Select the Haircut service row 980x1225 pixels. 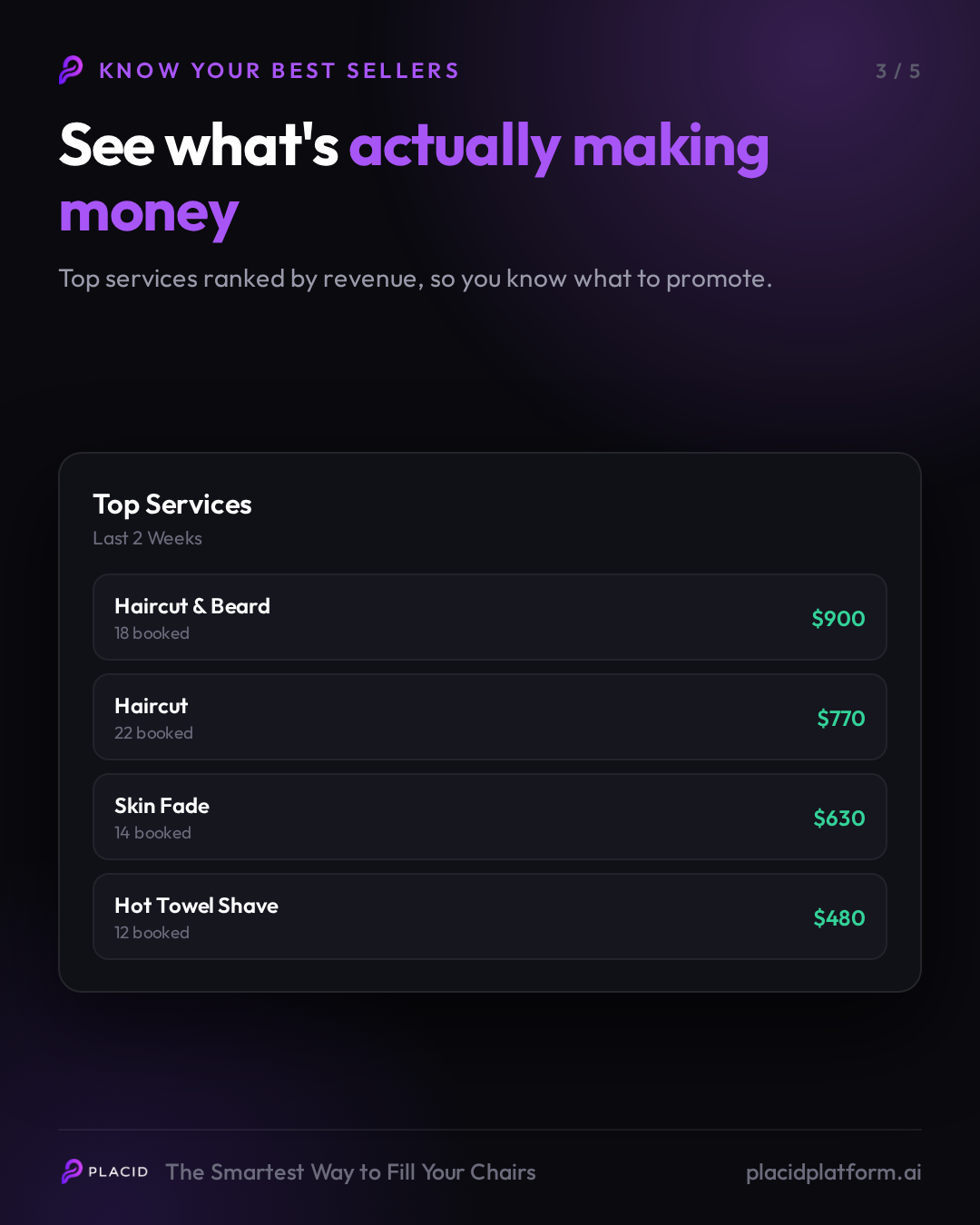(490, 717)
